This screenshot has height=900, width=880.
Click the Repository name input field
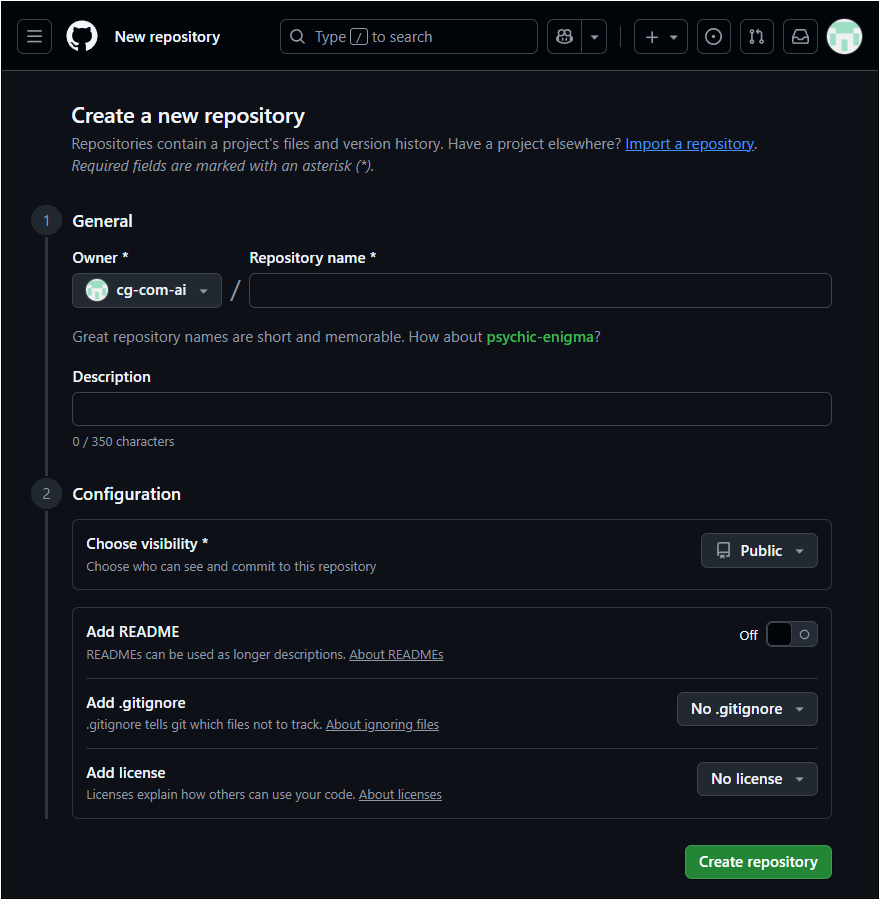point(540,291)
